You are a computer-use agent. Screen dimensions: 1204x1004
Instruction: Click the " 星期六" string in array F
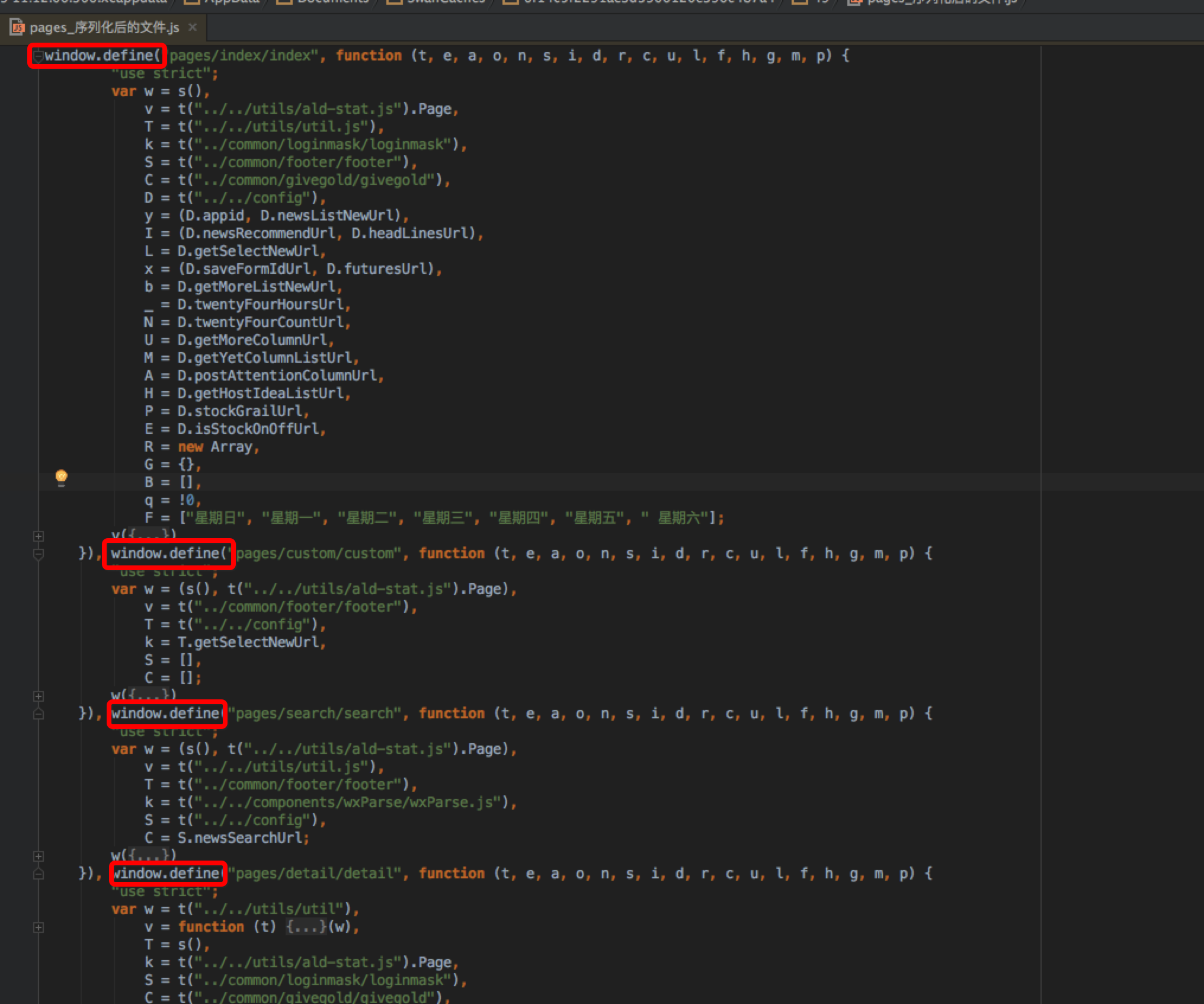click(x=674, y=518)
